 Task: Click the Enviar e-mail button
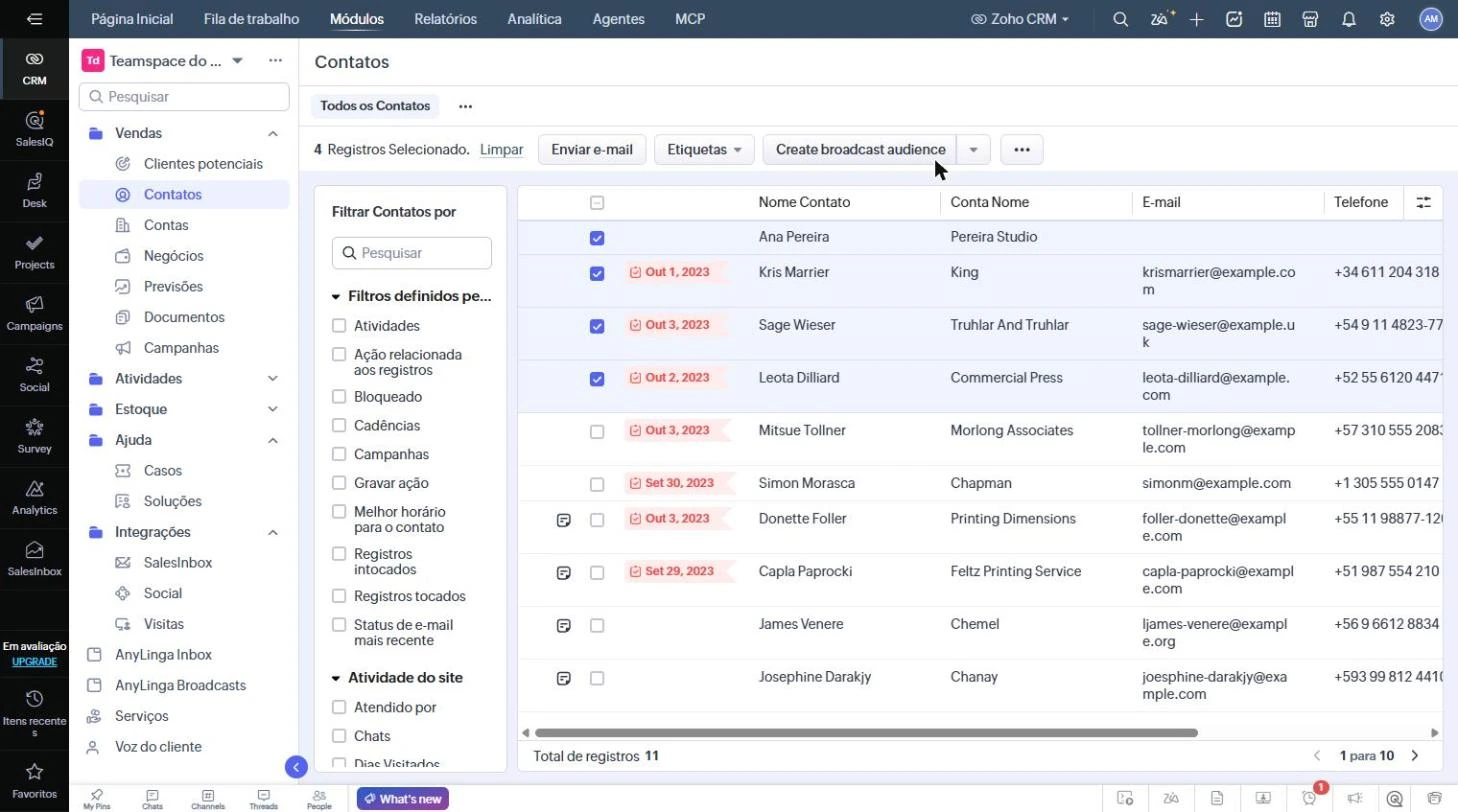(592, 149)
